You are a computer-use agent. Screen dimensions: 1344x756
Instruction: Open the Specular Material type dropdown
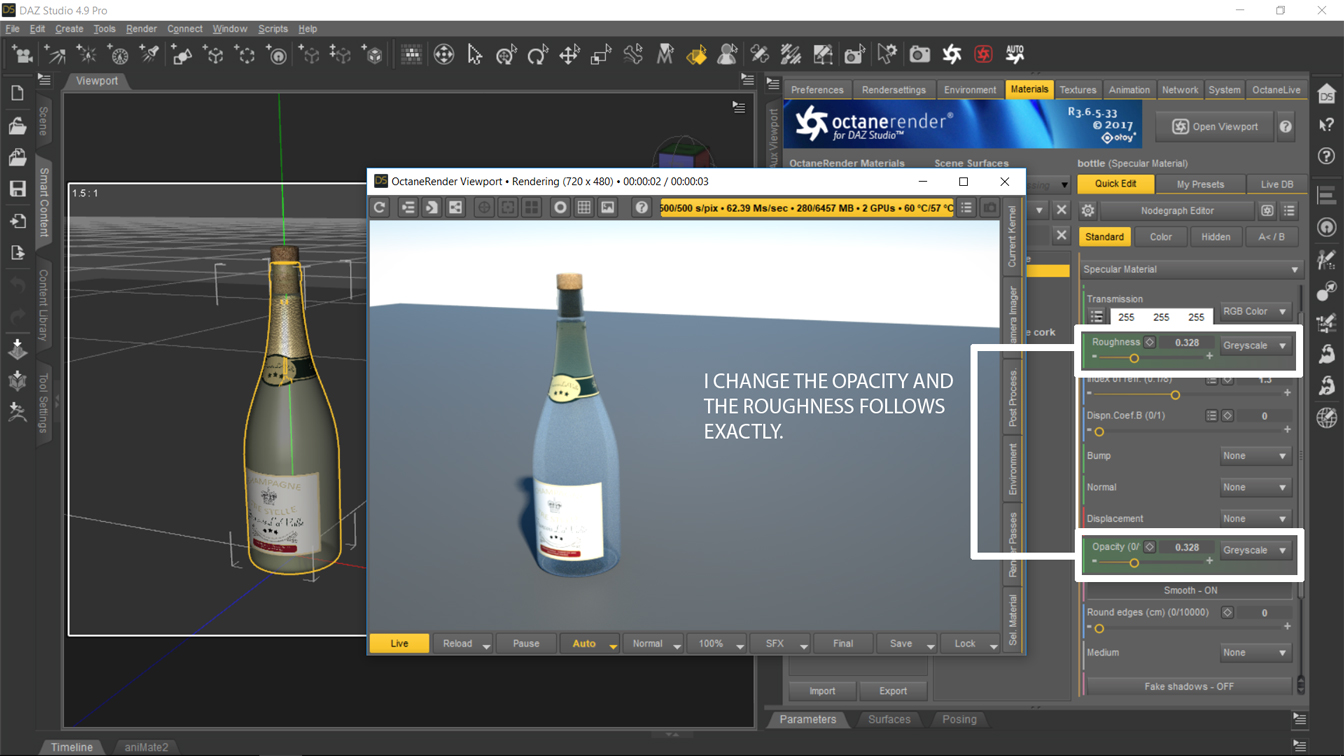1190,269
